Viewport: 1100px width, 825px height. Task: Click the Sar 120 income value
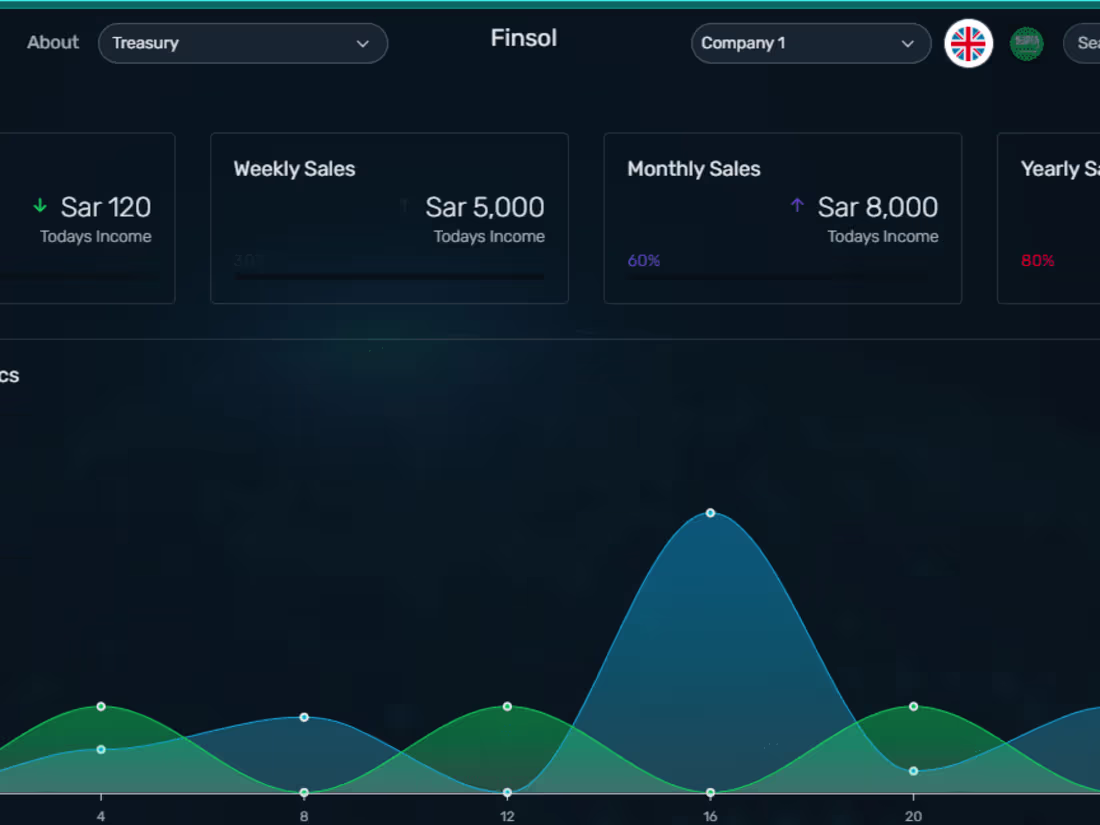point(106,208)
